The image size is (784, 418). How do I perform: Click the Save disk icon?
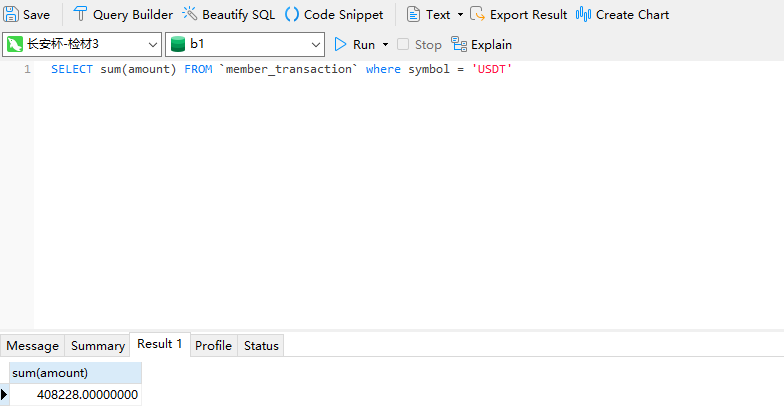[x=12, y=15]
